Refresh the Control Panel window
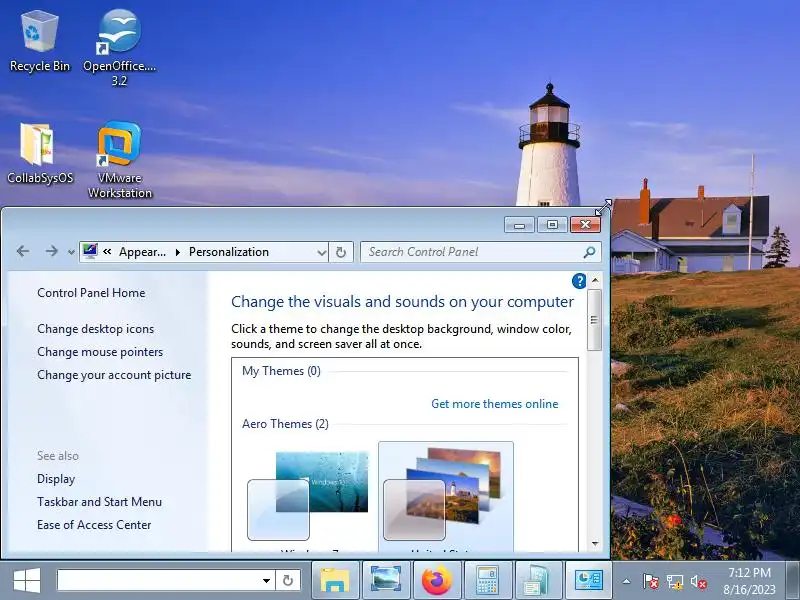800x600 pixels. click(x=341, y=252)
